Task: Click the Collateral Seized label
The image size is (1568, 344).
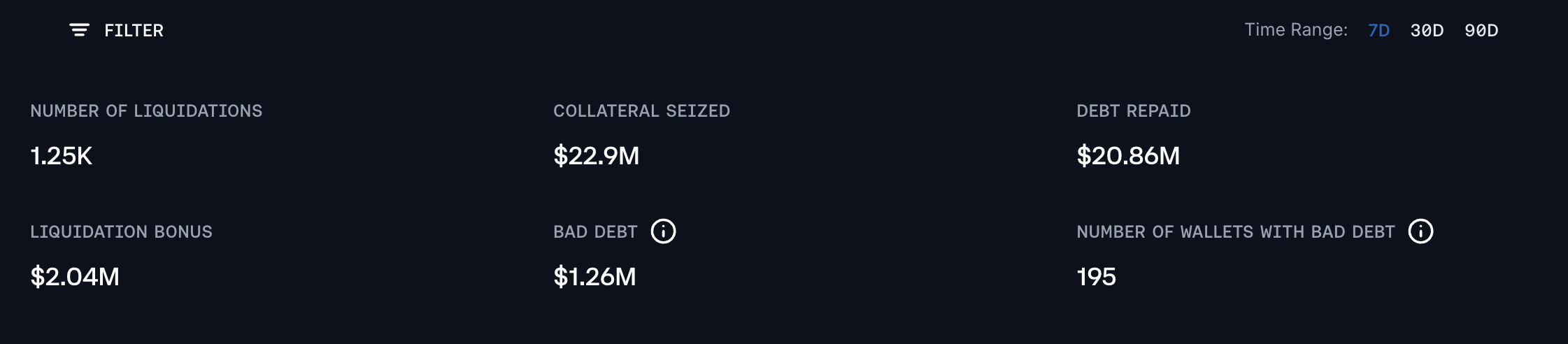Action: [641, 111]
